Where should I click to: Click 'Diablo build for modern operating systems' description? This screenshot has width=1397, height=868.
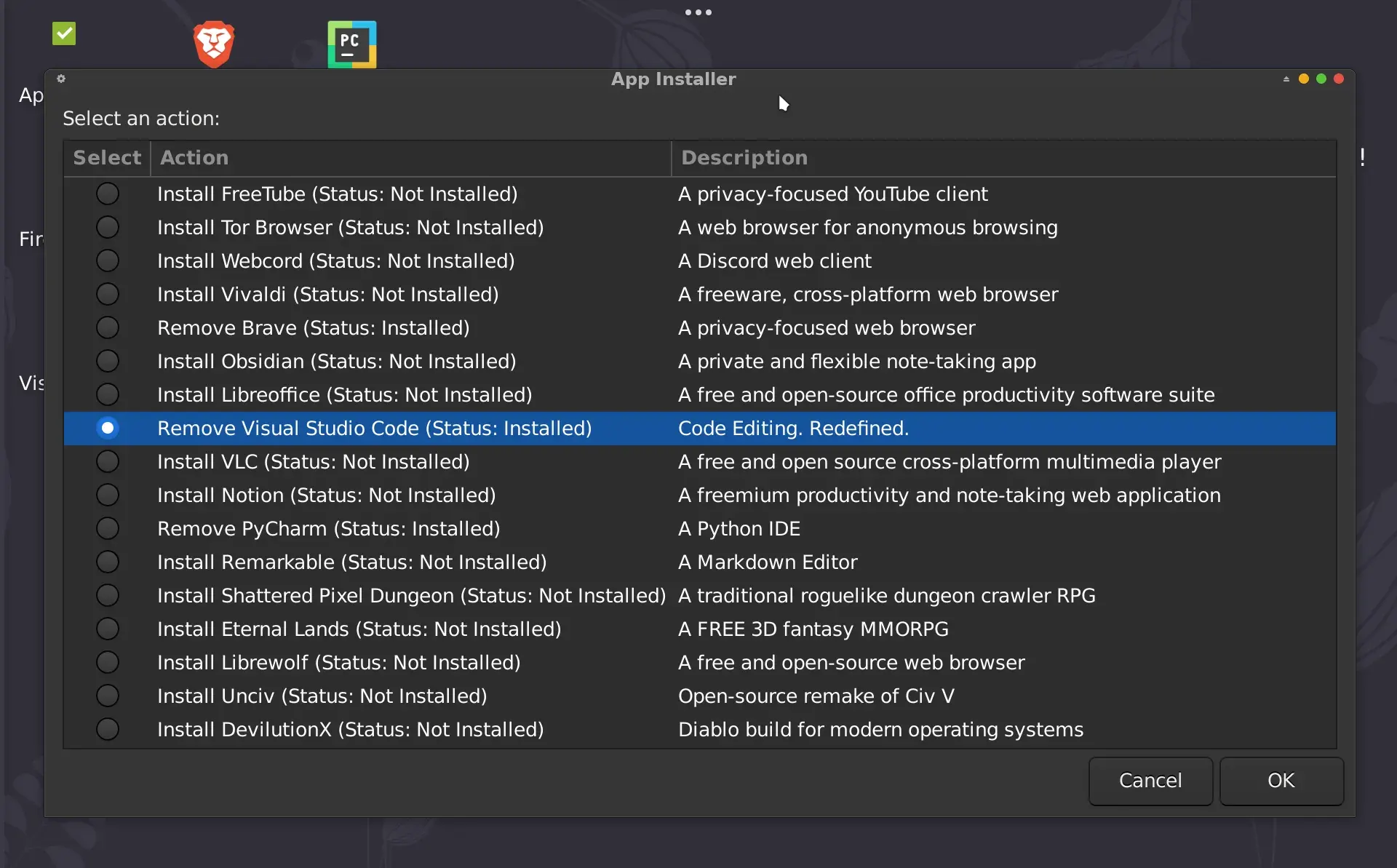(881, 730)
